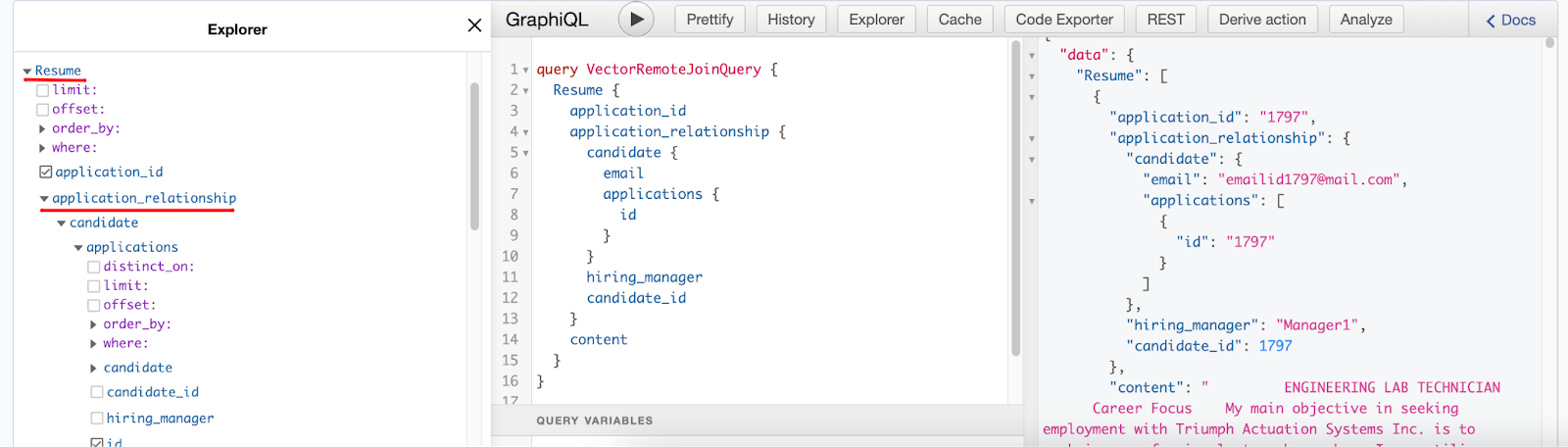Collapse application_relationship node

[44, 199]
